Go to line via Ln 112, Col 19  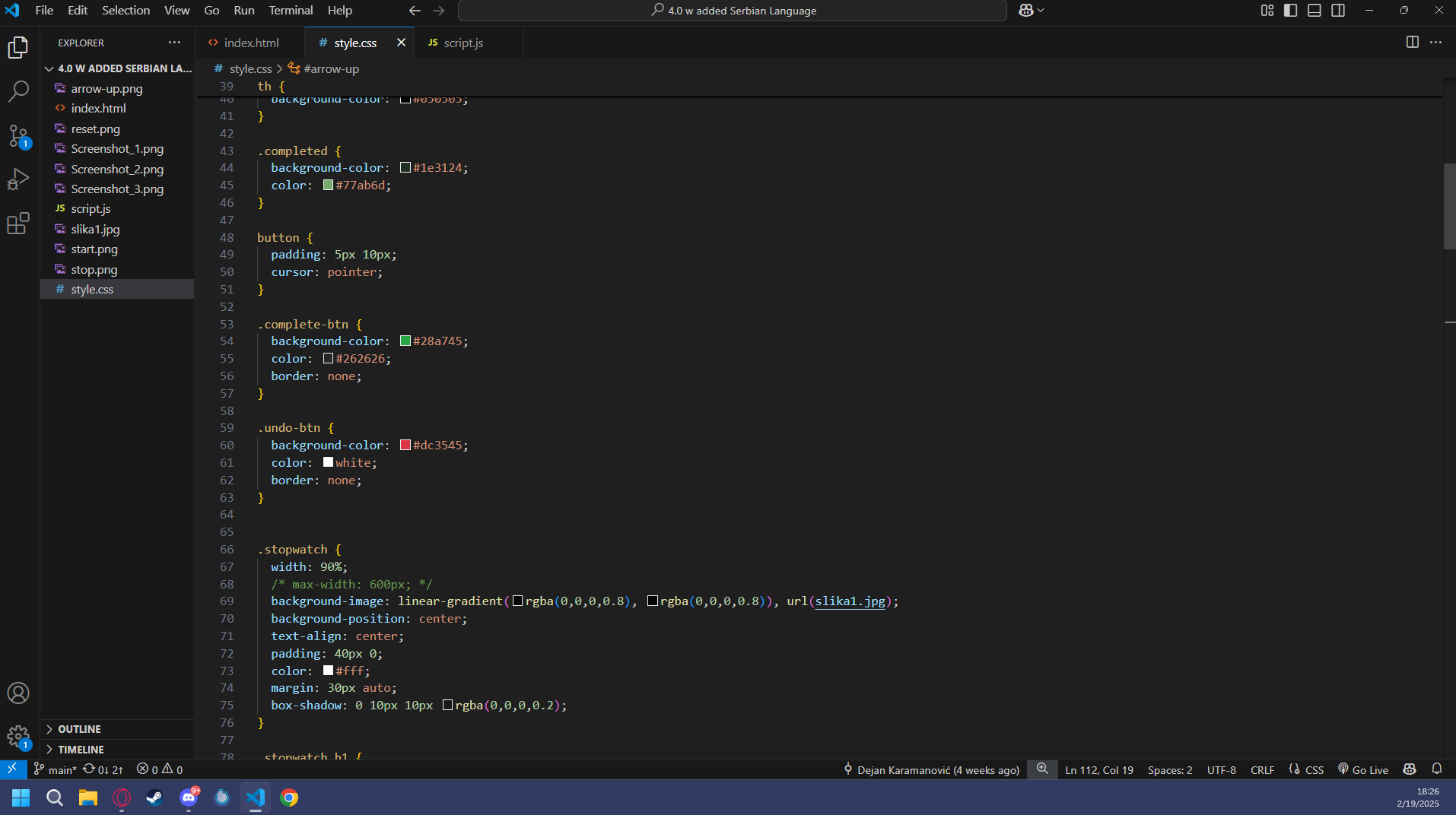point(1099,769)
